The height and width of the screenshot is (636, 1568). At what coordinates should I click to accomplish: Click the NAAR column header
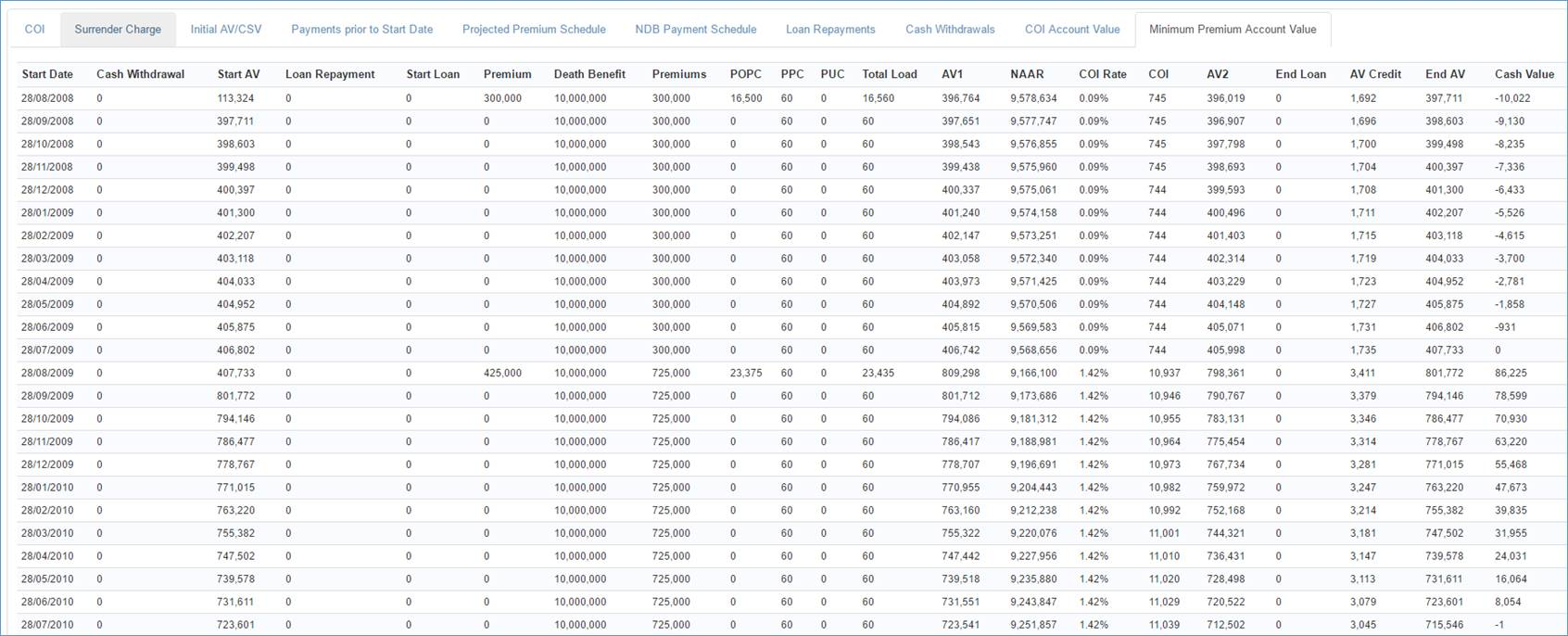pos(1027,74)
